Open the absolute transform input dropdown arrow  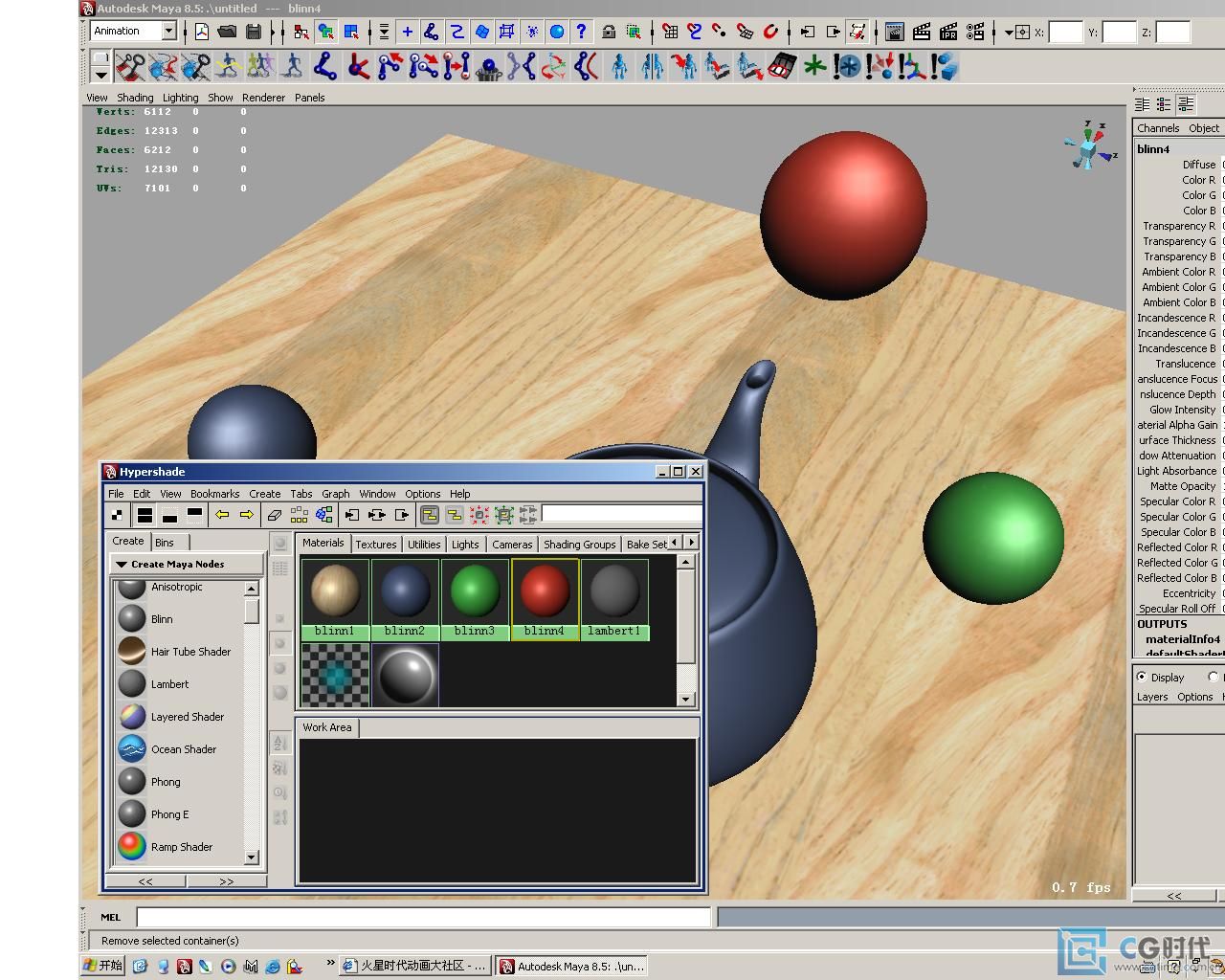click(x=1009, y=32)
